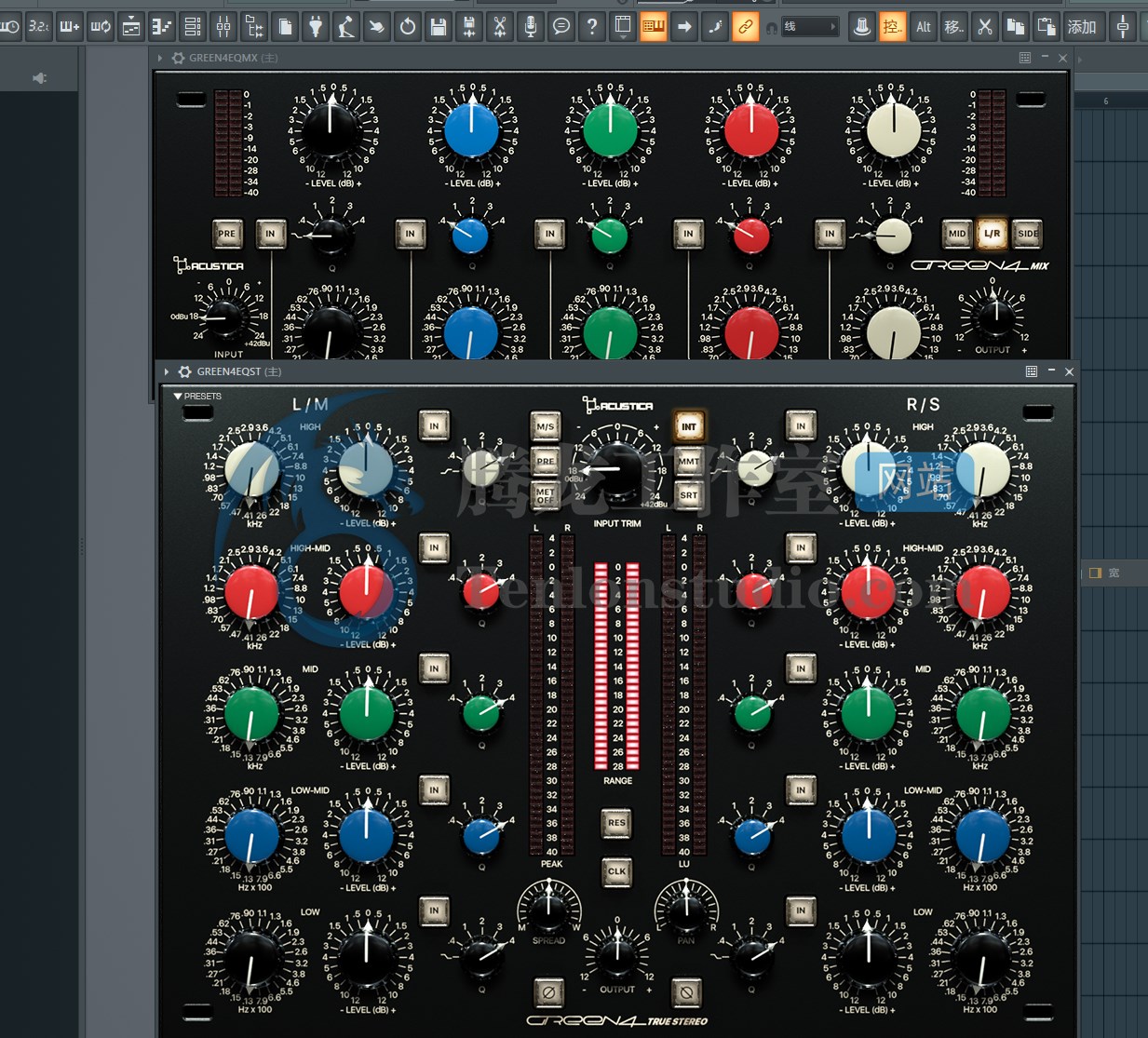Open the speech bubble help icon
Viewport: 1148px width, 1038px height.
[x=561, y=27]
